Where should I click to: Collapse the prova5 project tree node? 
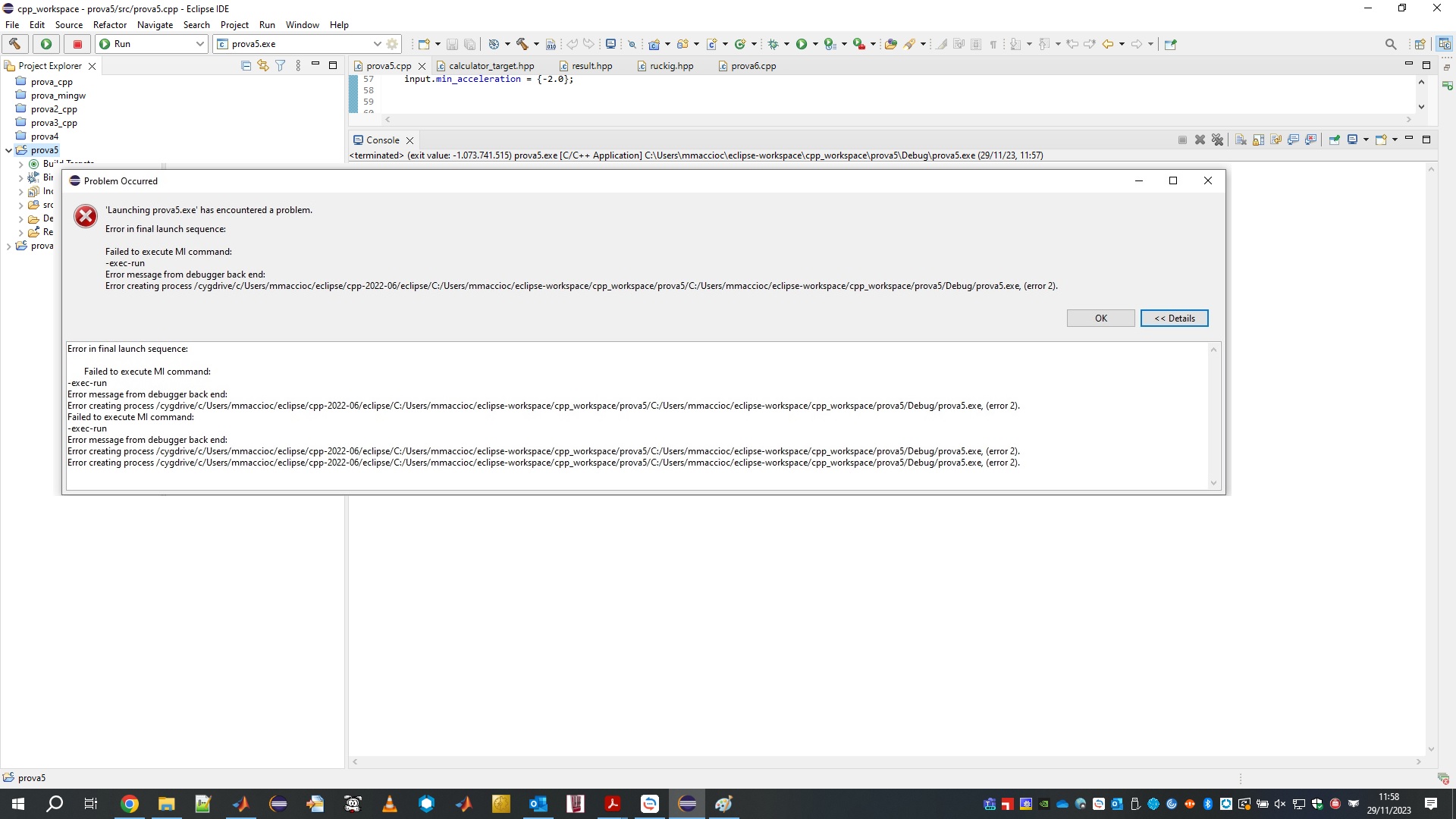(8, 150)
